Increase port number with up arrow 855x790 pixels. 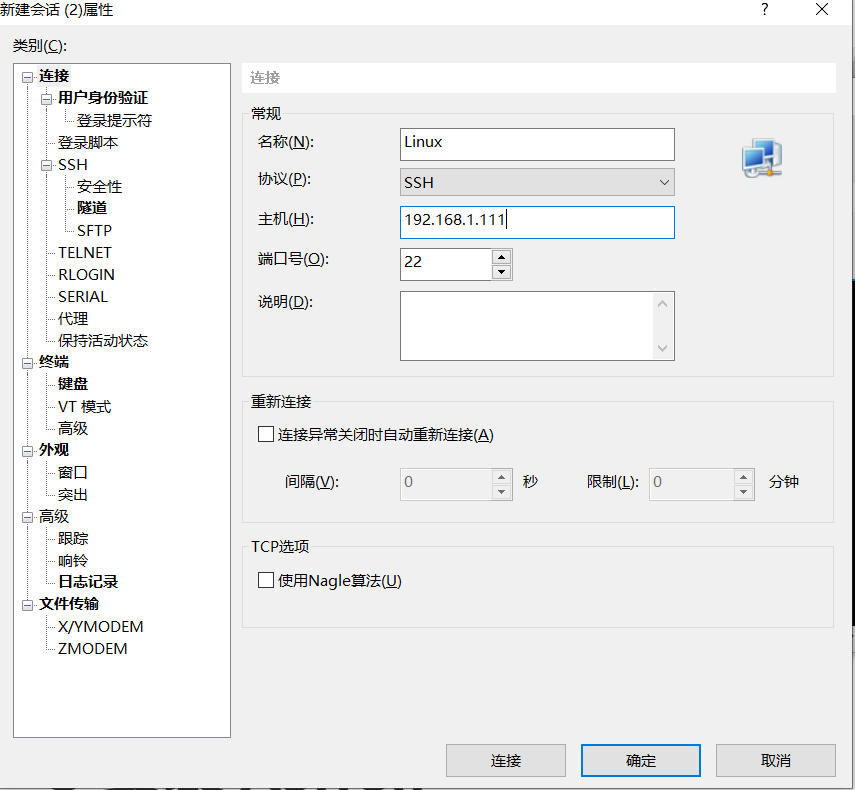(501, 257)
